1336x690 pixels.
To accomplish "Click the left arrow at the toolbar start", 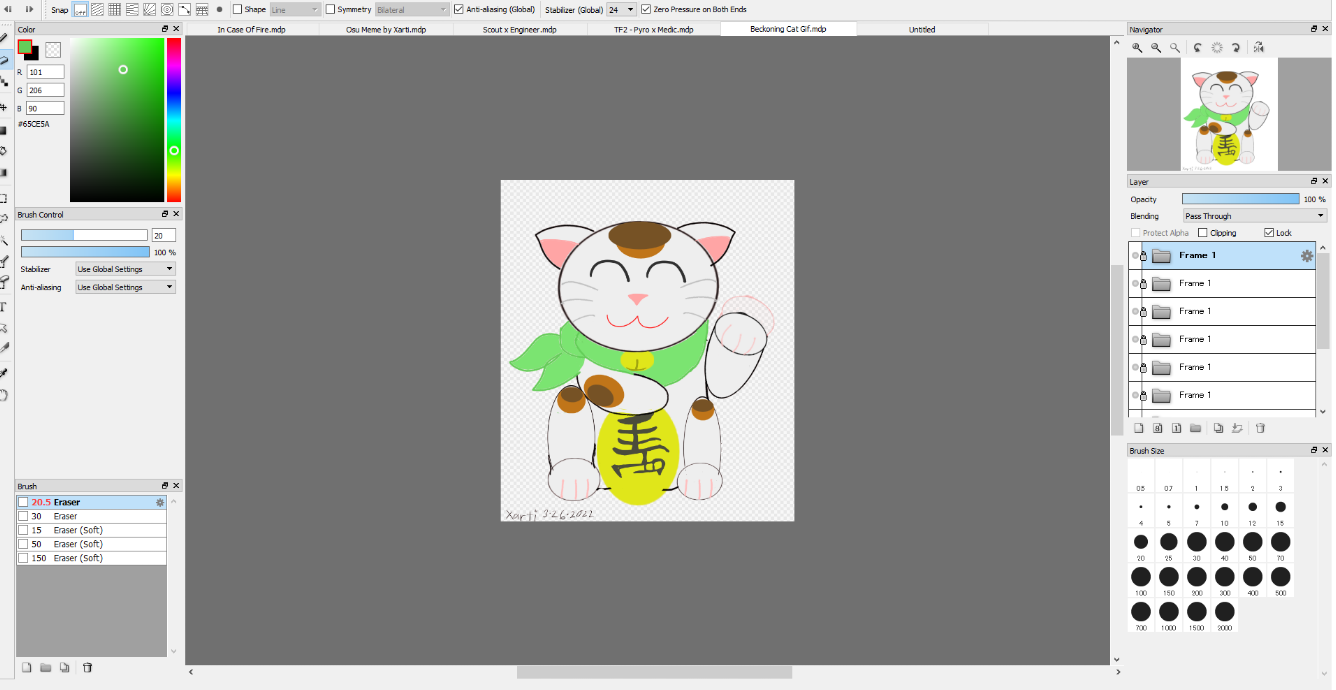I will [8, 9].
